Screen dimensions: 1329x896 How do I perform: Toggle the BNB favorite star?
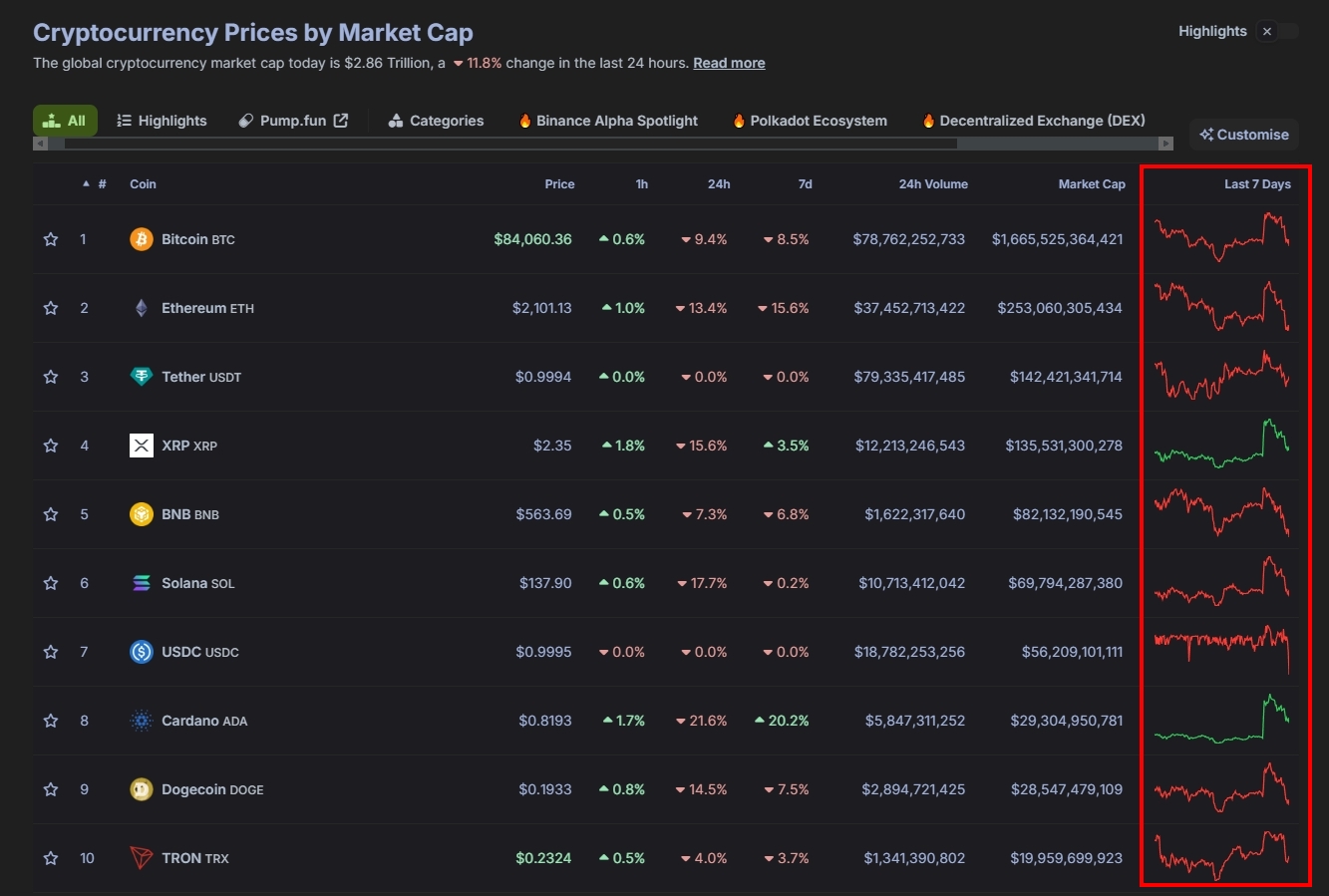[51, 514]
